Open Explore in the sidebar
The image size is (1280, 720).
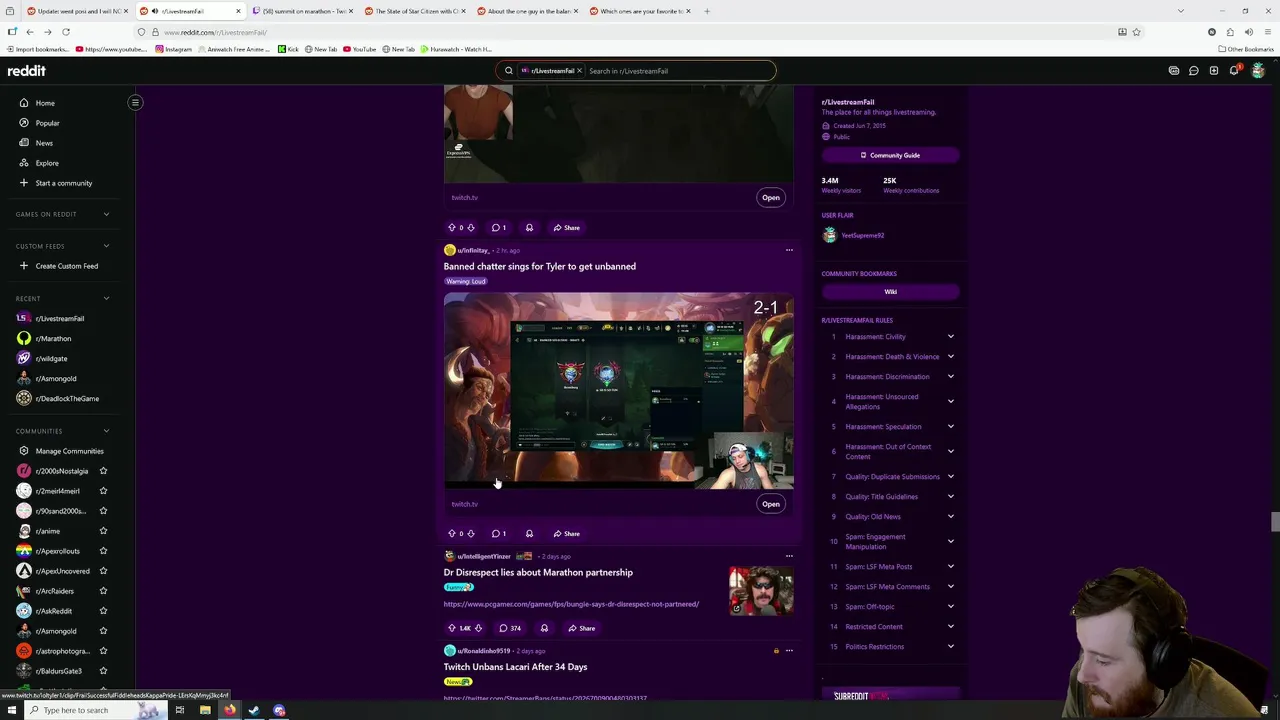[47, 163]
